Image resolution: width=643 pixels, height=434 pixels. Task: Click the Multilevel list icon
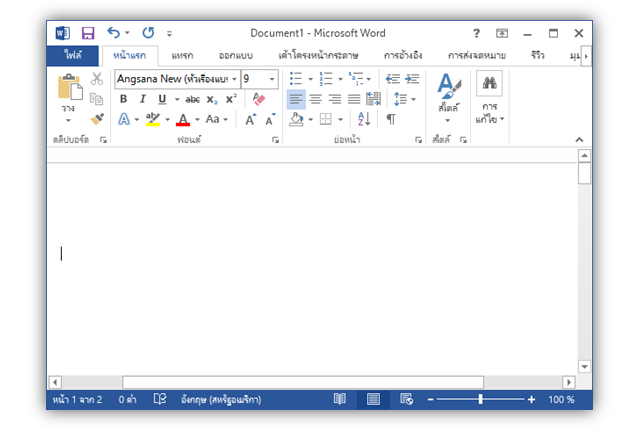(356, 78)
